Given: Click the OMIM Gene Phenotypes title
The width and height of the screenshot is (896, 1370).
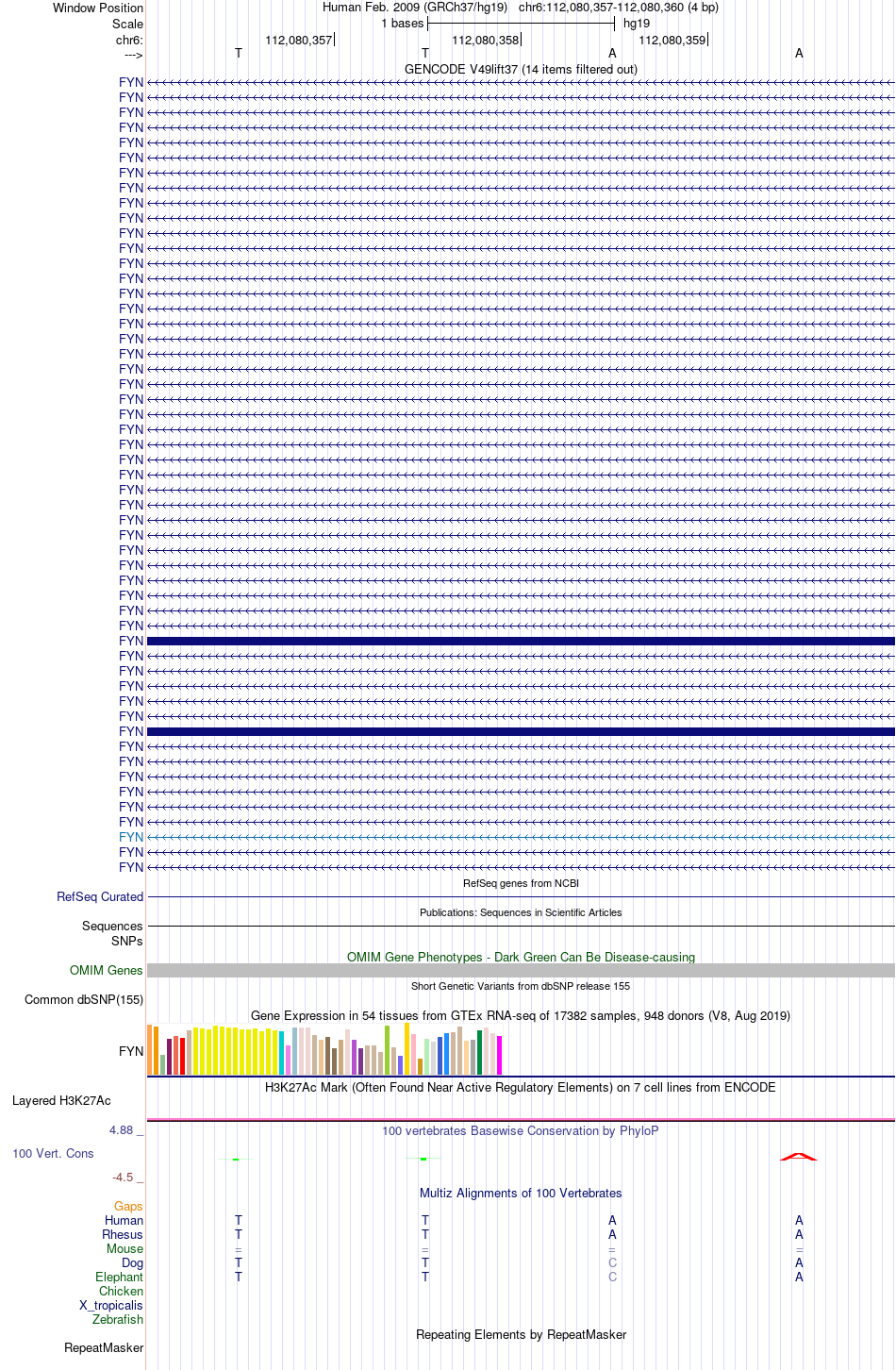Looking at the screenshot, I should coord(521,957).
